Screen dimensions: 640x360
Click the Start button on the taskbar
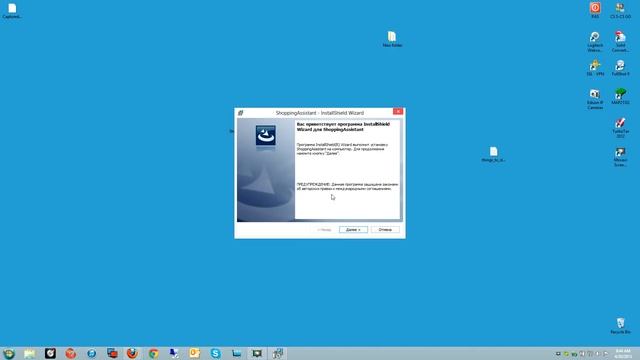[9, 353]
